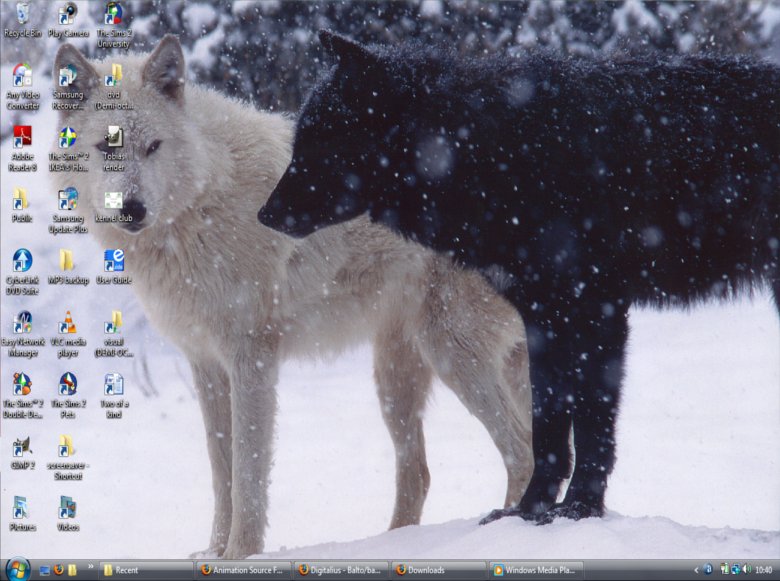780x581 pixels.
Task: Open the Play Camera shortcut
Action: point(68,20)
